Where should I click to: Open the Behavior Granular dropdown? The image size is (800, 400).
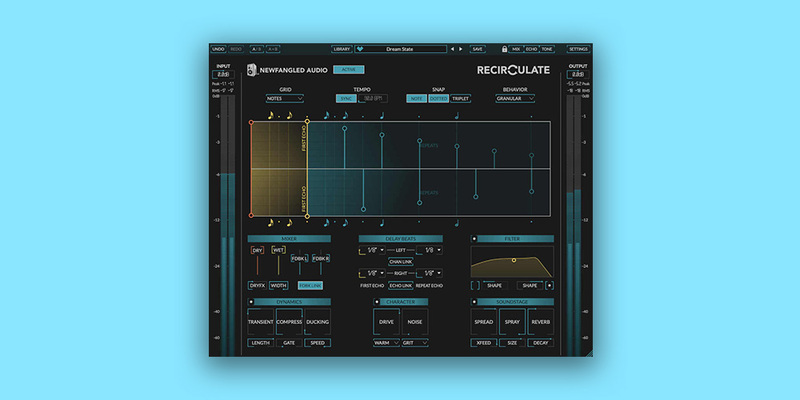point(515,98)
